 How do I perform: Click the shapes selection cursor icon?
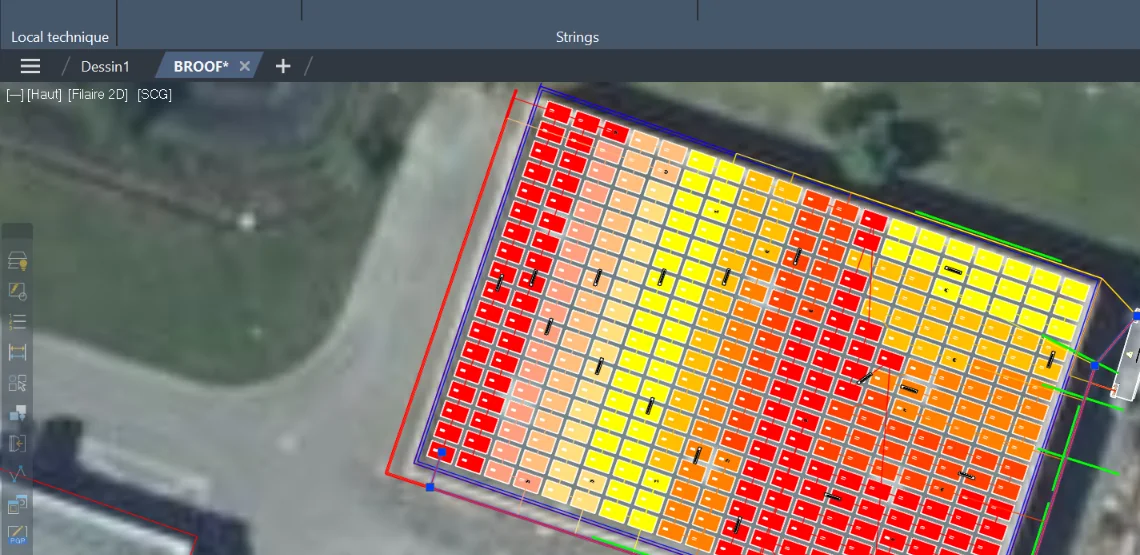click(17, 383)
